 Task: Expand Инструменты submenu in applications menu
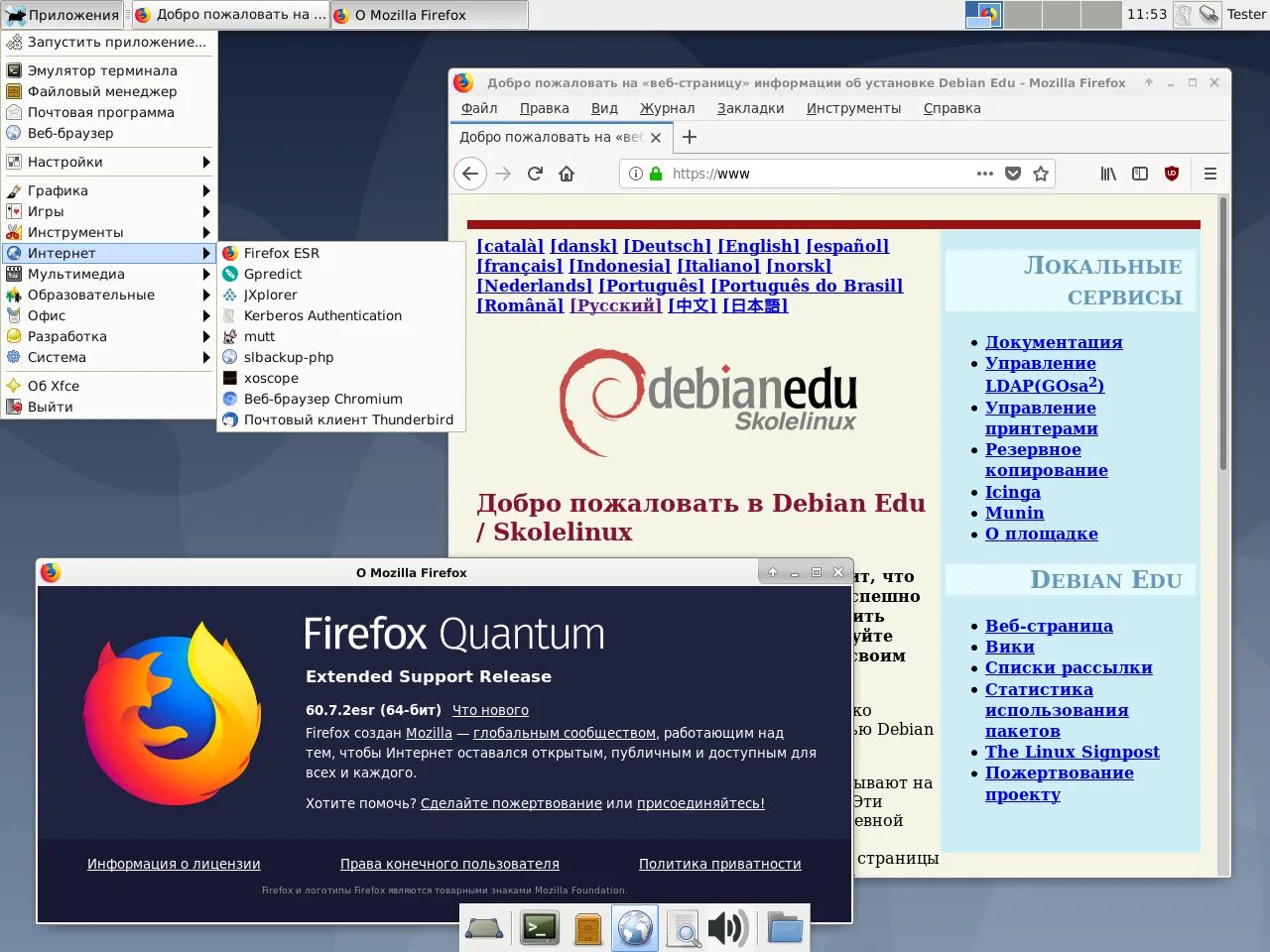coord(109,232)
